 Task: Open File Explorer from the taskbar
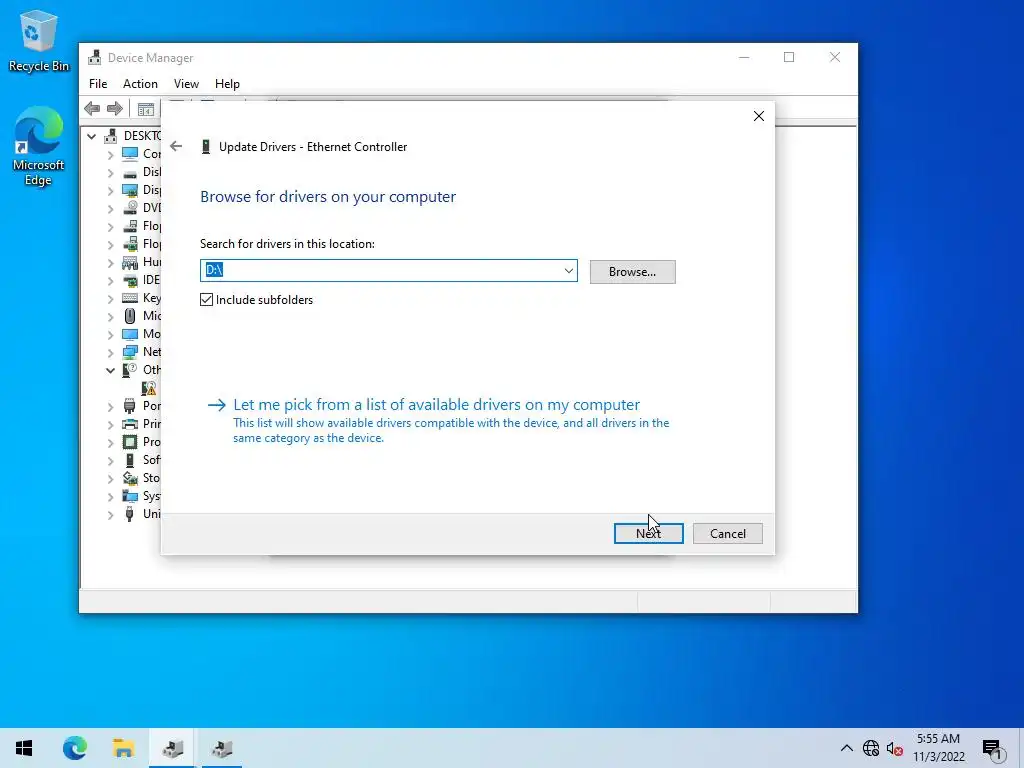coord(123,748)
